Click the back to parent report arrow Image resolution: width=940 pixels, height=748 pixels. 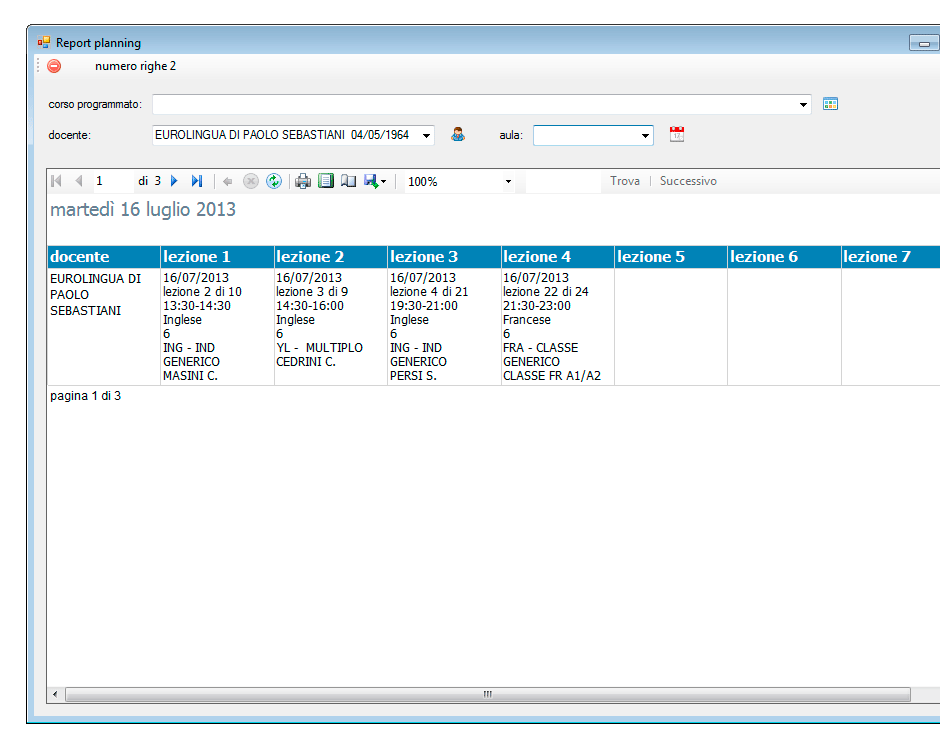[x=227, y=181]
